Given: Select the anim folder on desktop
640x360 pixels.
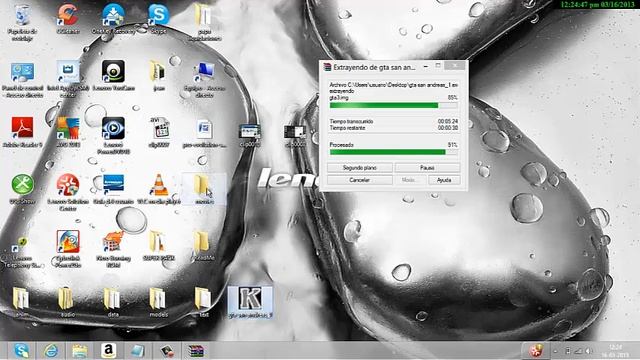Looking at the screenshot, I should click(x=20, y=302).
